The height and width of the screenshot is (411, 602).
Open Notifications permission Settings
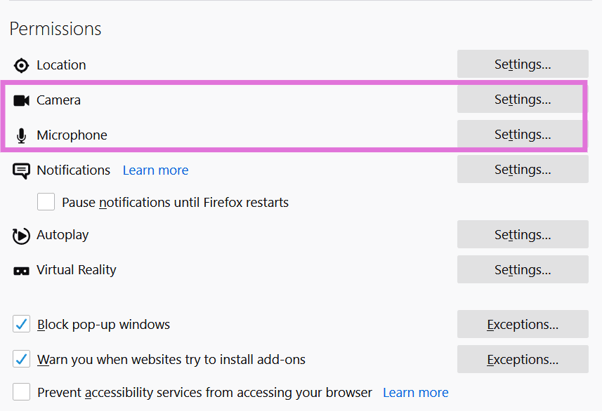[x=522, y=170]
